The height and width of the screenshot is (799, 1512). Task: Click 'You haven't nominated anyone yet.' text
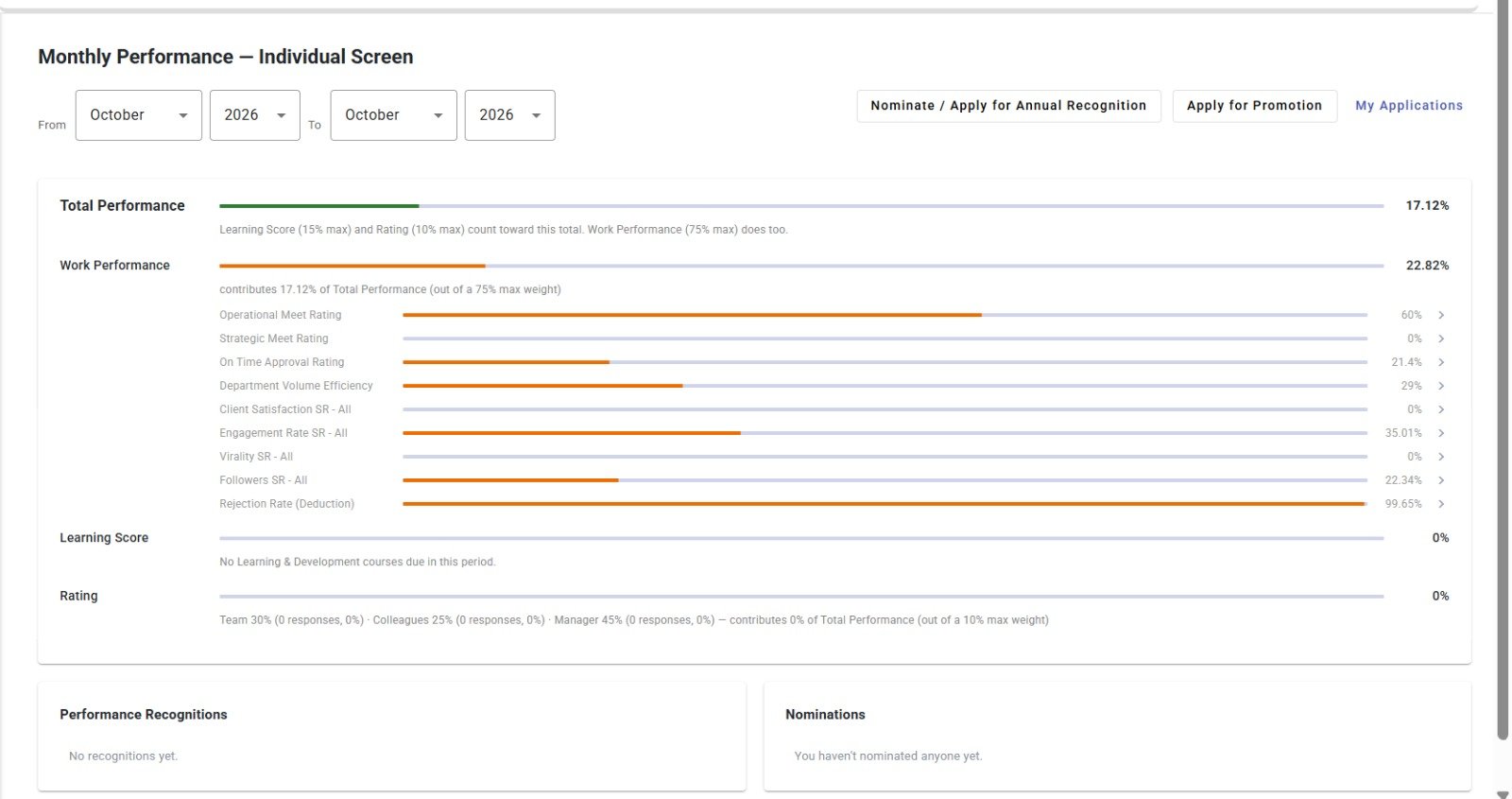pyautogui.click(x=888, y=756)
